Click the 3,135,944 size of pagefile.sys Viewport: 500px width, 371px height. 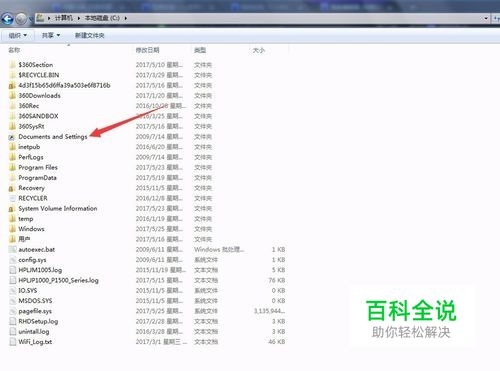click(x=269, y=311)
